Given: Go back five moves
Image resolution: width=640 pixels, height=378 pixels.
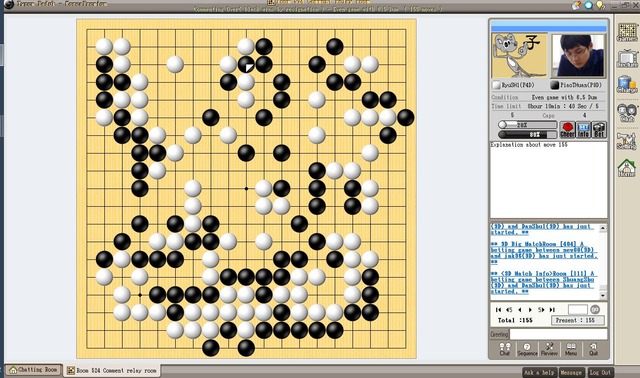Looking at the screenshot, I should click(509, 310).
